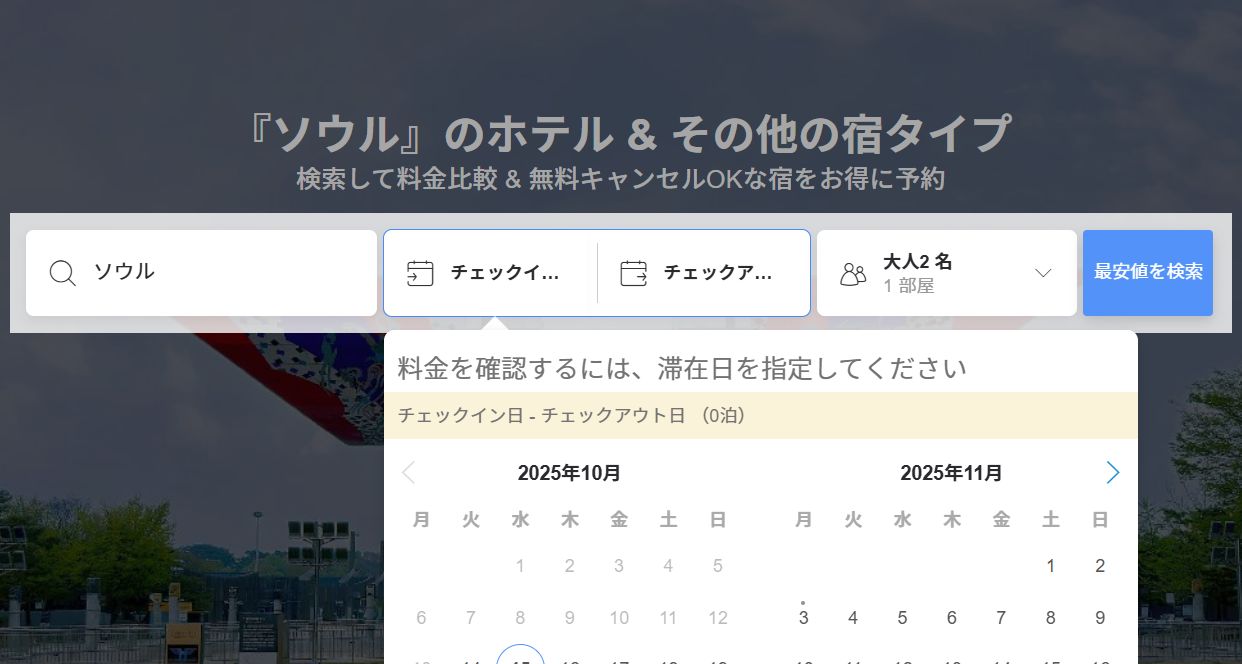Image resolution: width=1242 pixels, height=664 pixels.
Task: Choose November 9 in the calendar
Action: [1100, 618]
